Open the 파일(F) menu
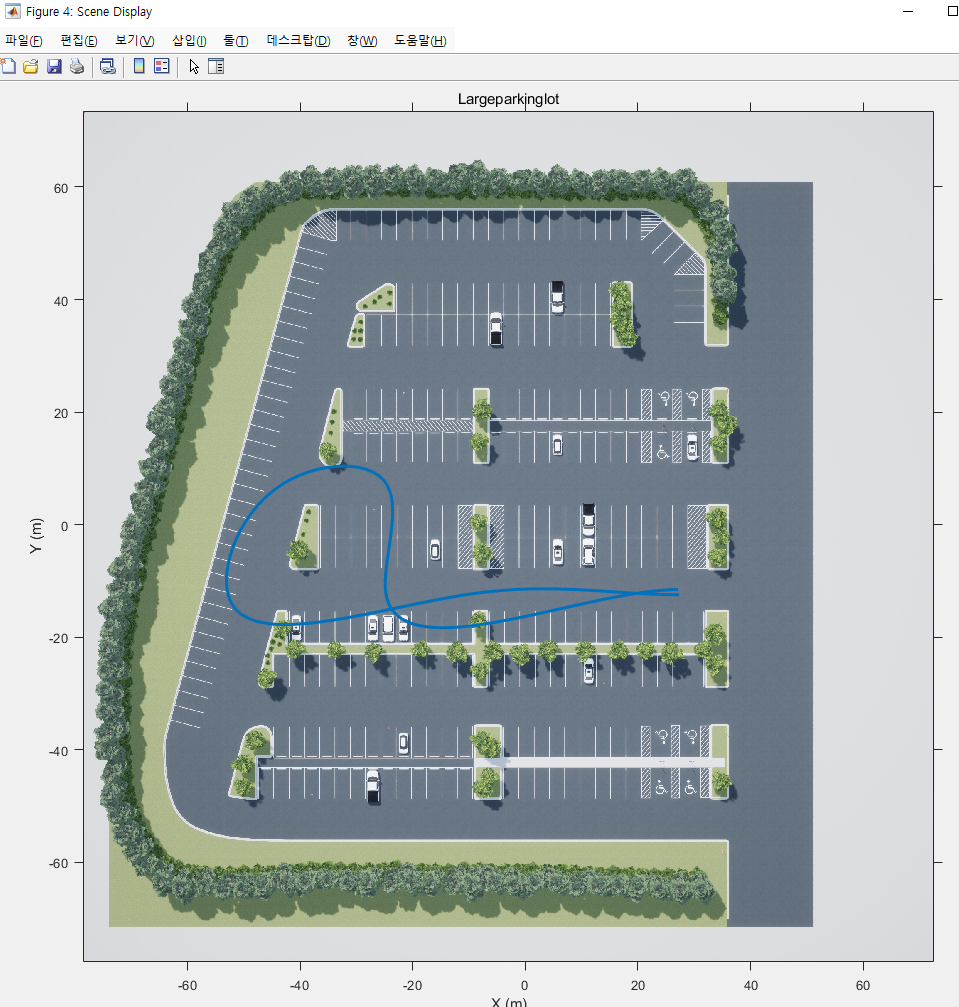The height and width of the screenshot is (1007, 959). tap(24, 40)
